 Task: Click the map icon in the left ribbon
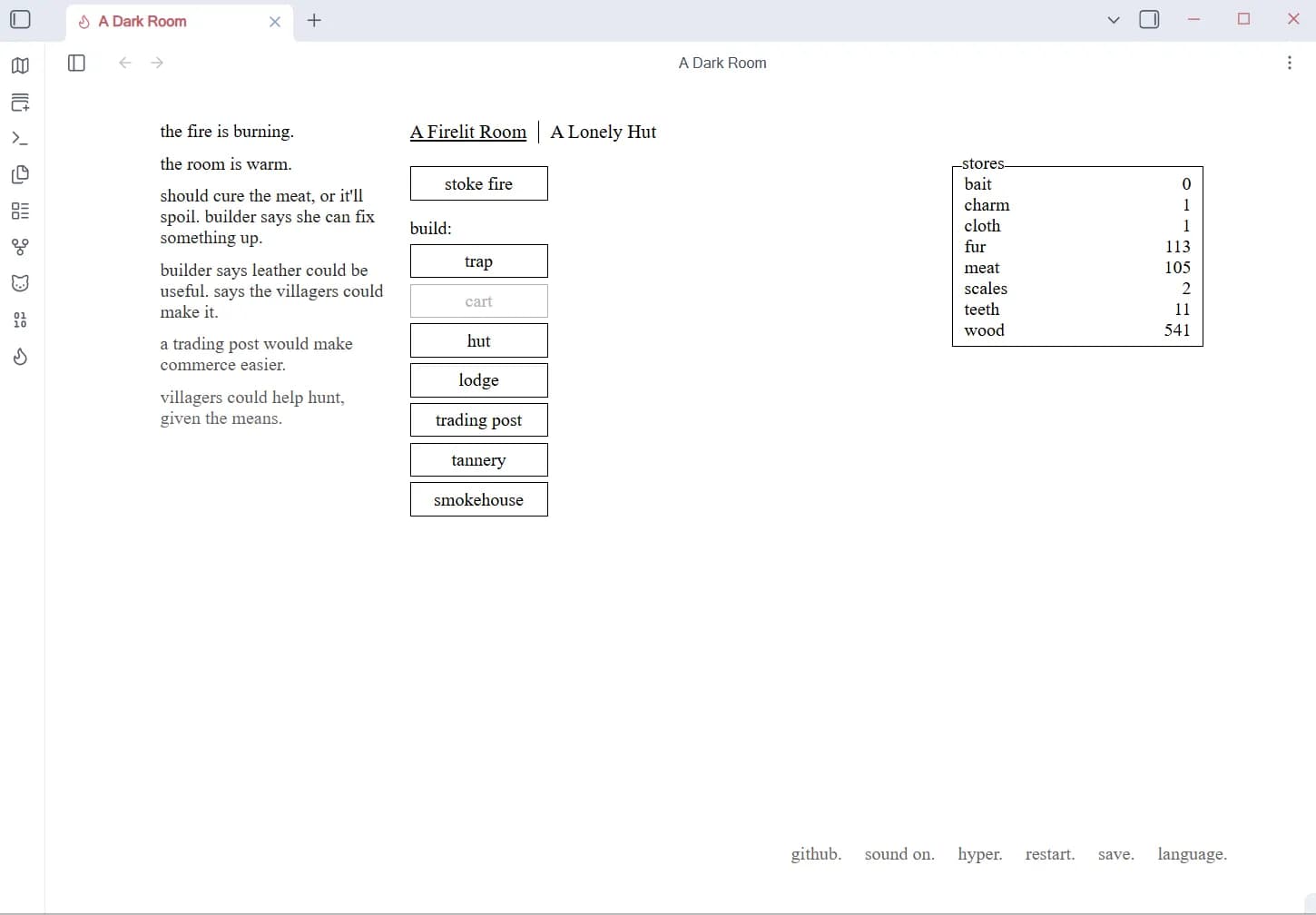tap(20, 65)
